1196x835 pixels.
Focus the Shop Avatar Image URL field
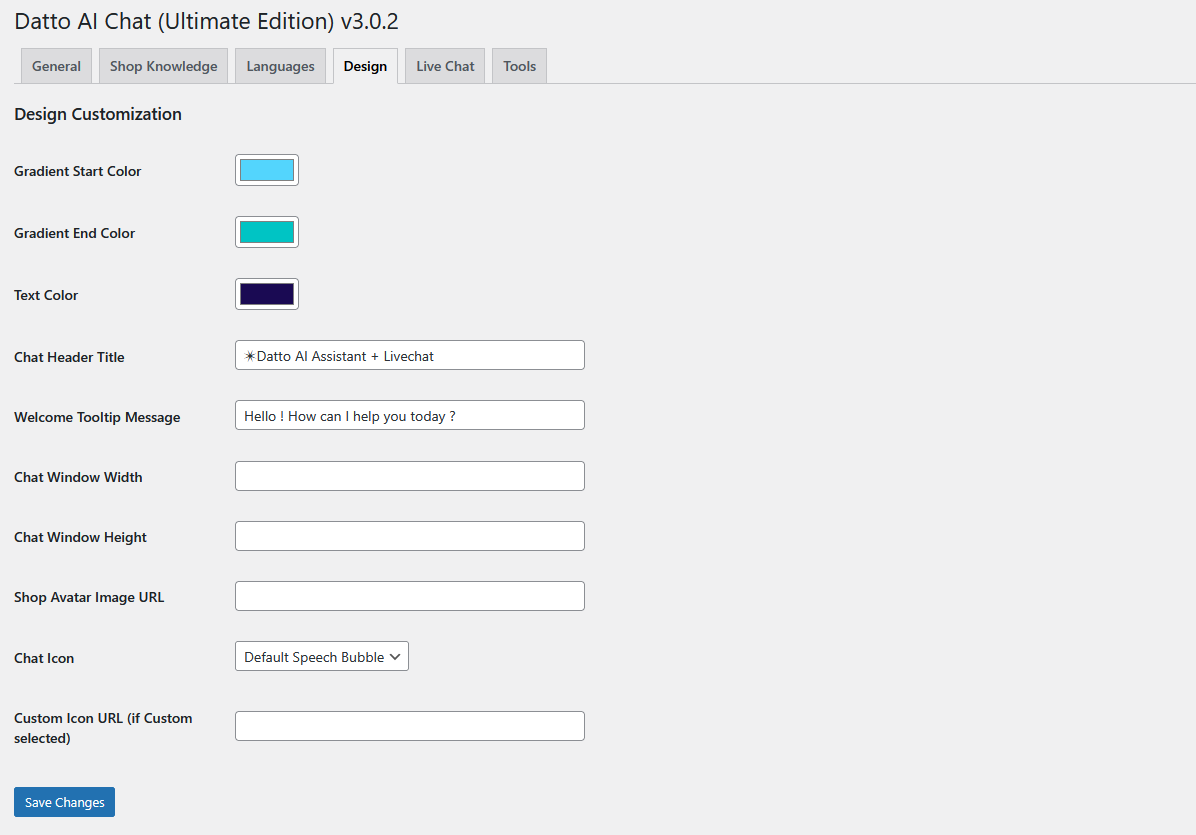click(x=409, y=596)
